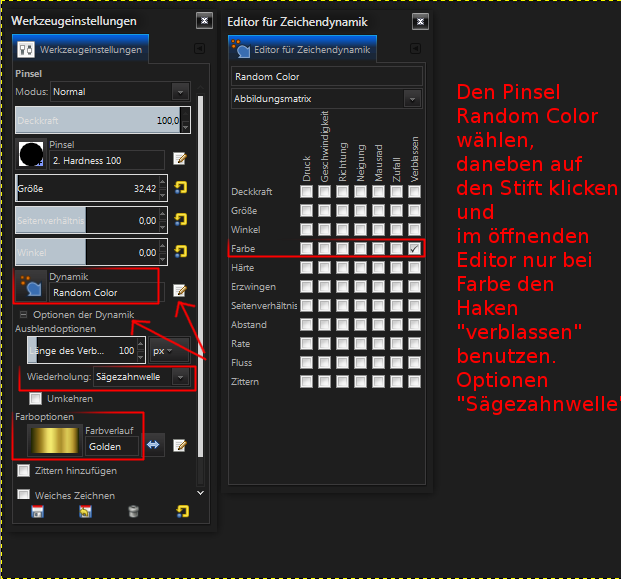Open the px unit dropdown
The height and width of the screenshot is (579, 621).
point(170,350)
